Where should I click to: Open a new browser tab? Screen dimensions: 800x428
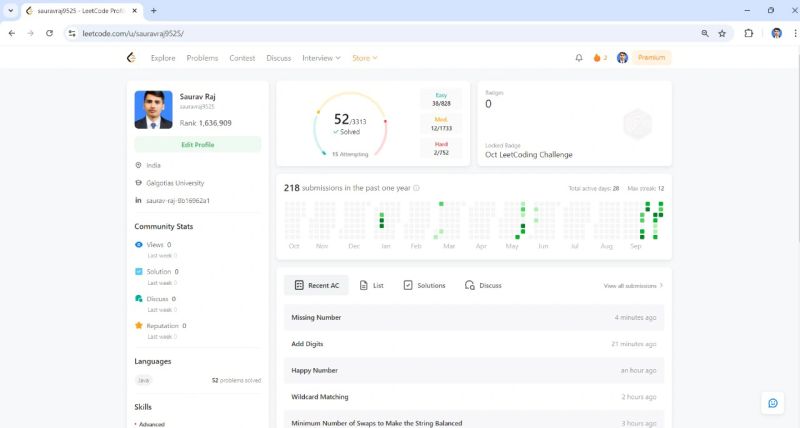154,10
